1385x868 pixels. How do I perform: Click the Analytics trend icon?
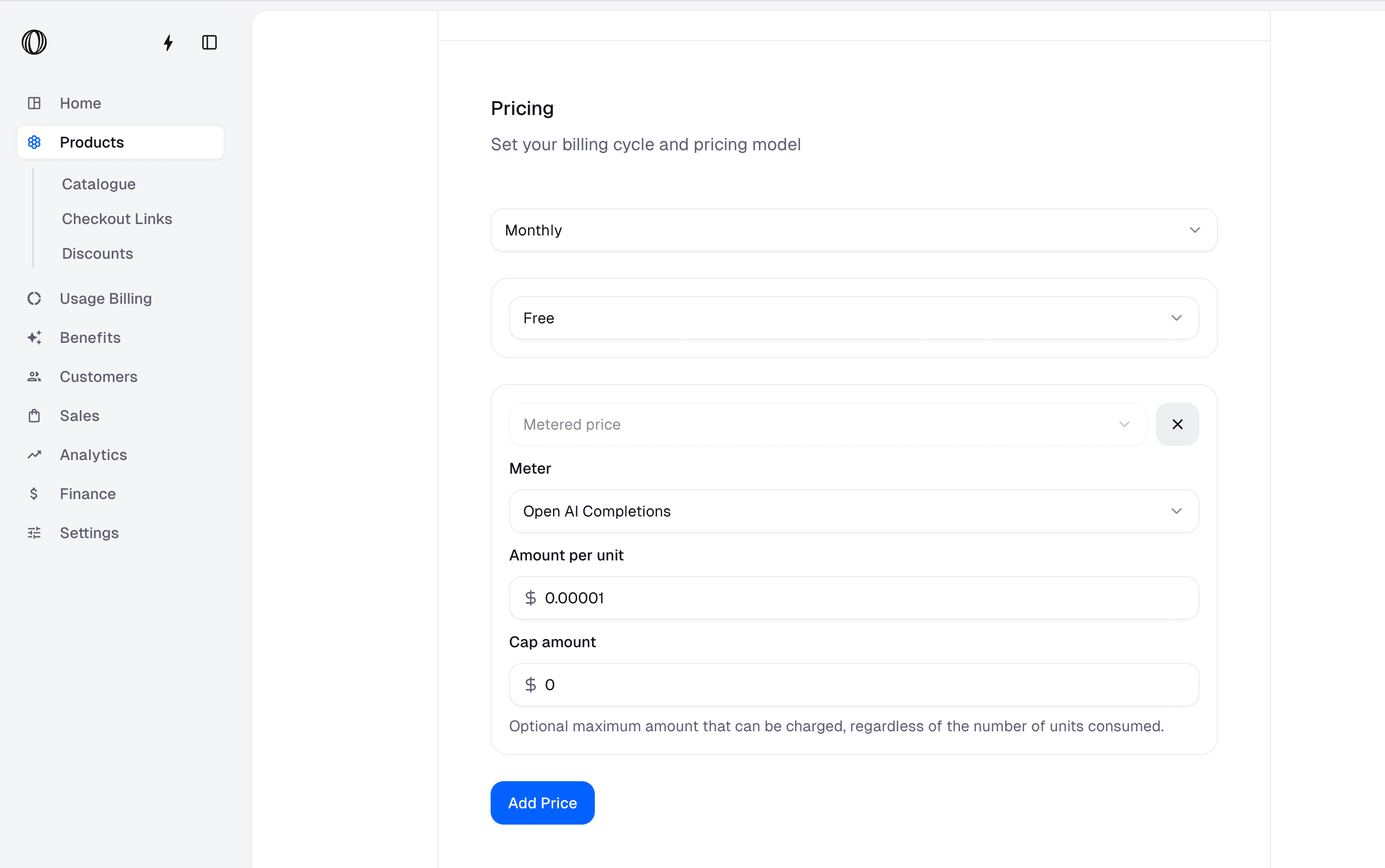pos(34,455)
